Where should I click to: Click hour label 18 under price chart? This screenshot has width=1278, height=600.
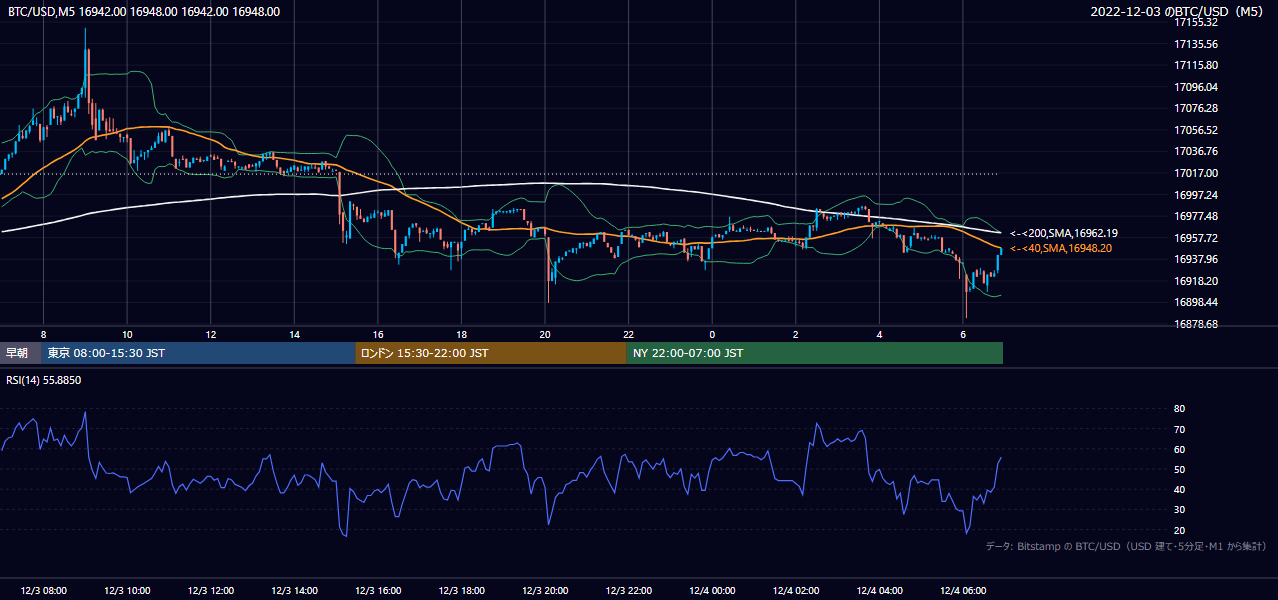click(461, 334)
